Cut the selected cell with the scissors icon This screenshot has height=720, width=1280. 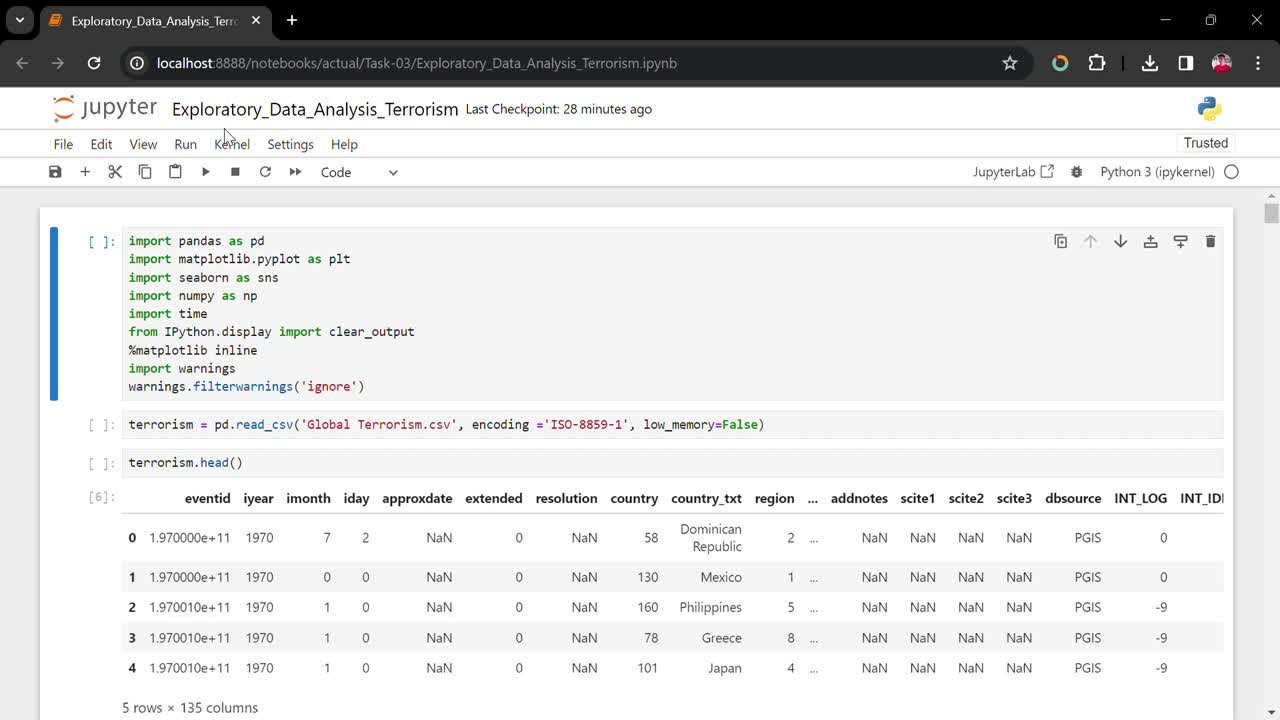[115, 172]
